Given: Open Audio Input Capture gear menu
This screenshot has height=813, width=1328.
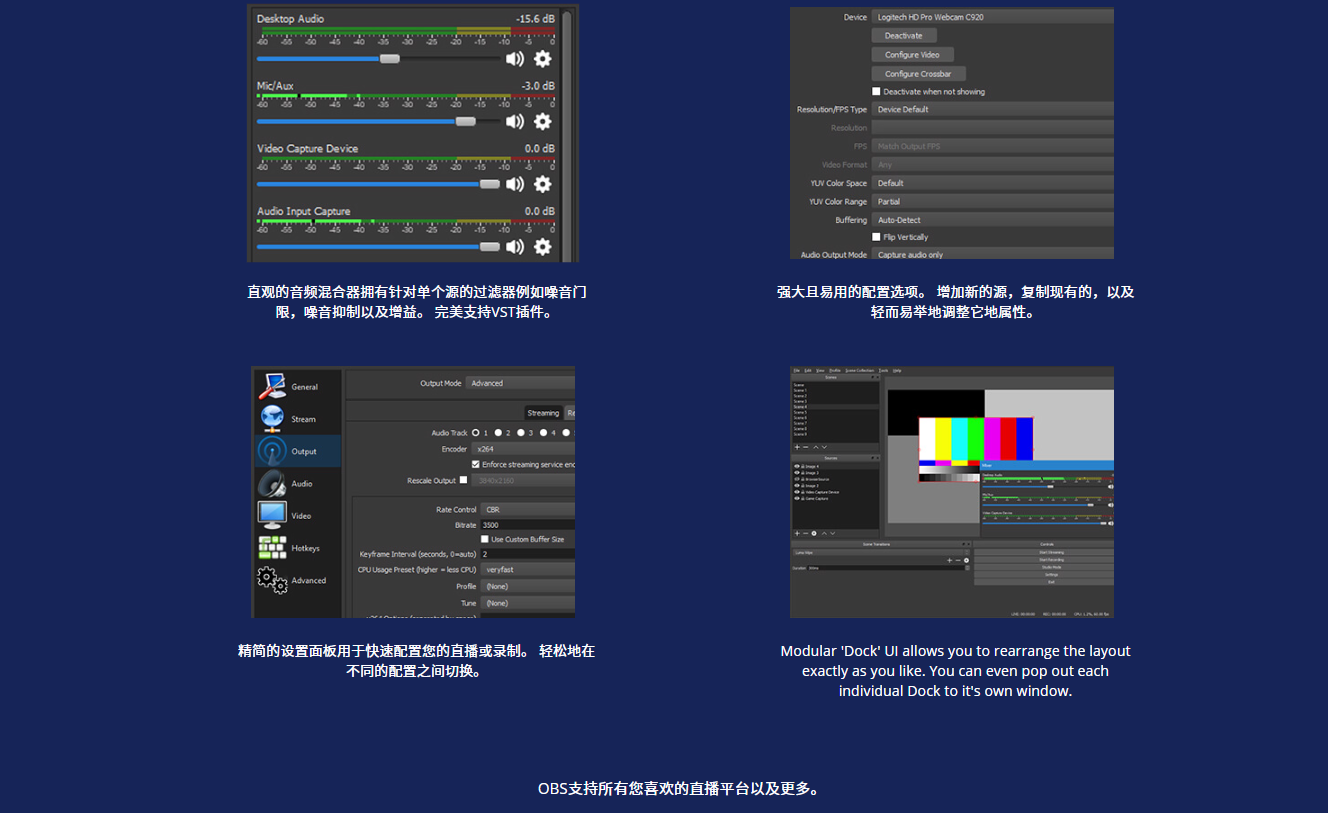Looking at the screenshot, I should pos(542,246).
